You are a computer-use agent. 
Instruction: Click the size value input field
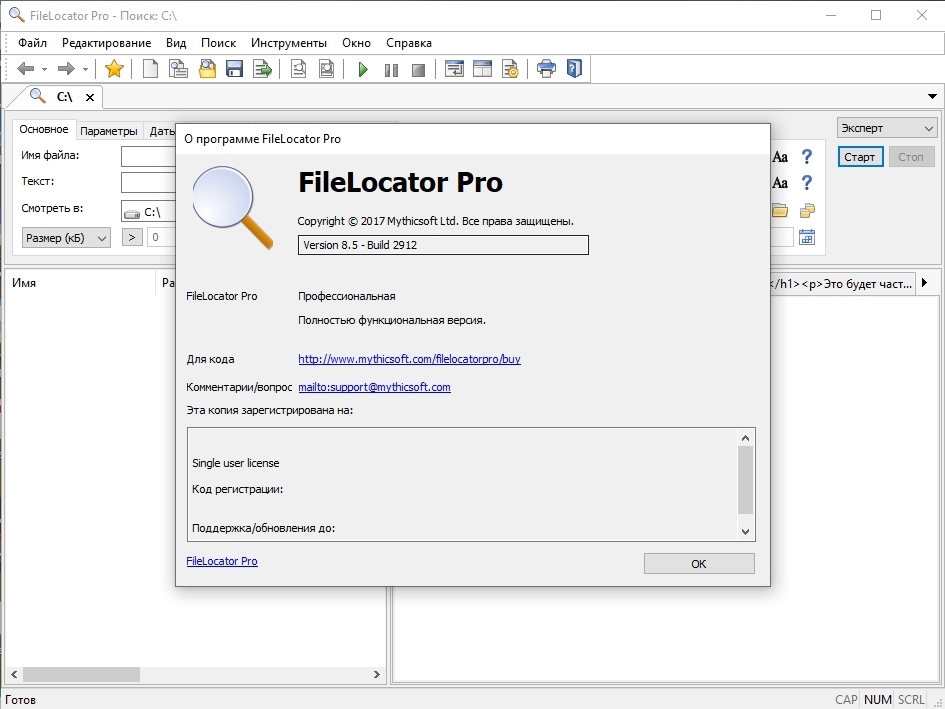(162, 238)
